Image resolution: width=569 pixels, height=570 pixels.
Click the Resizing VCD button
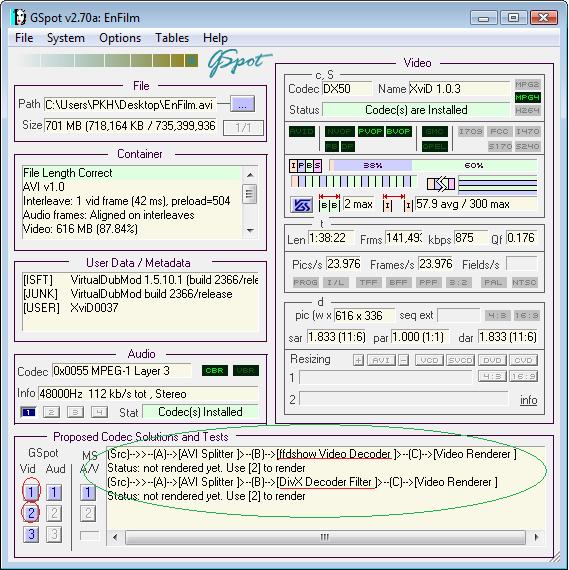pyautogui.click(x=429, y=360)
